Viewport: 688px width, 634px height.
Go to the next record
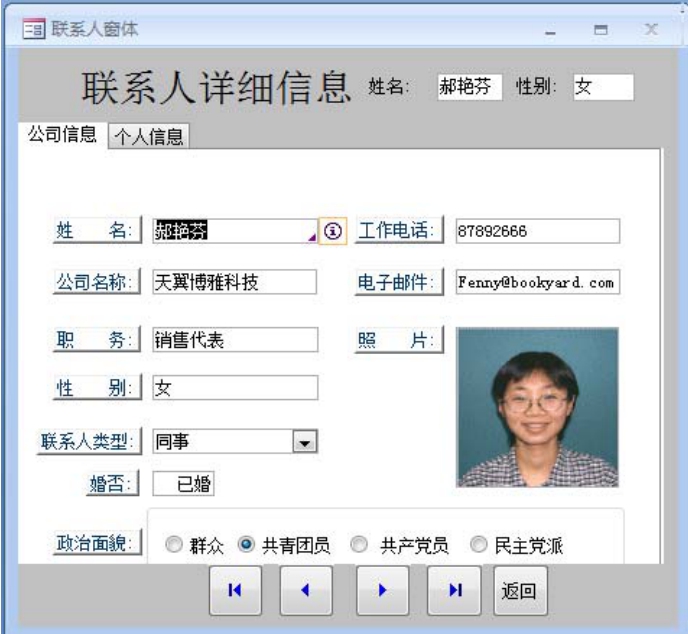click(382, 590)
